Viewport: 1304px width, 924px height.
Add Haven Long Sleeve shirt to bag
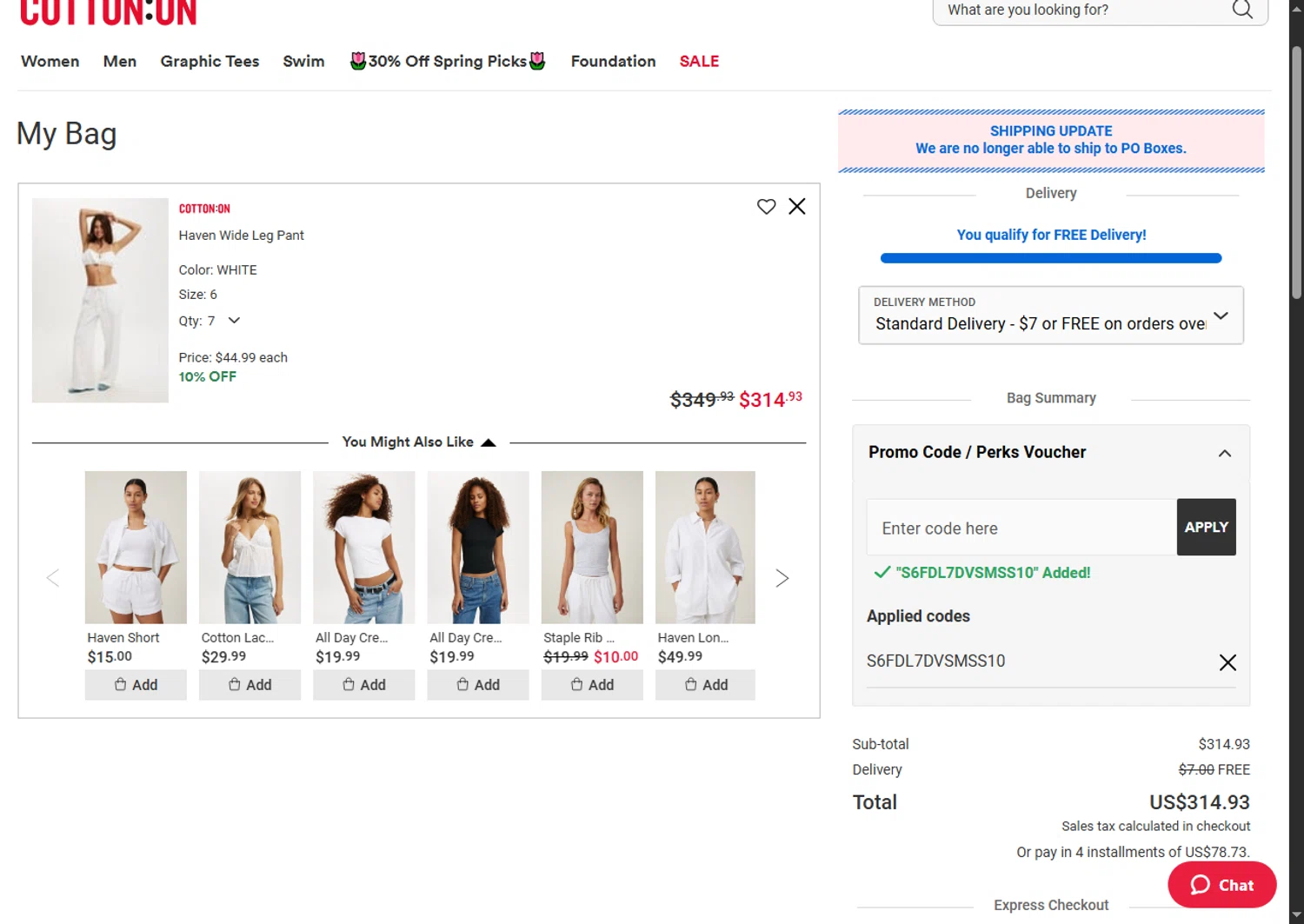(705, 685)
